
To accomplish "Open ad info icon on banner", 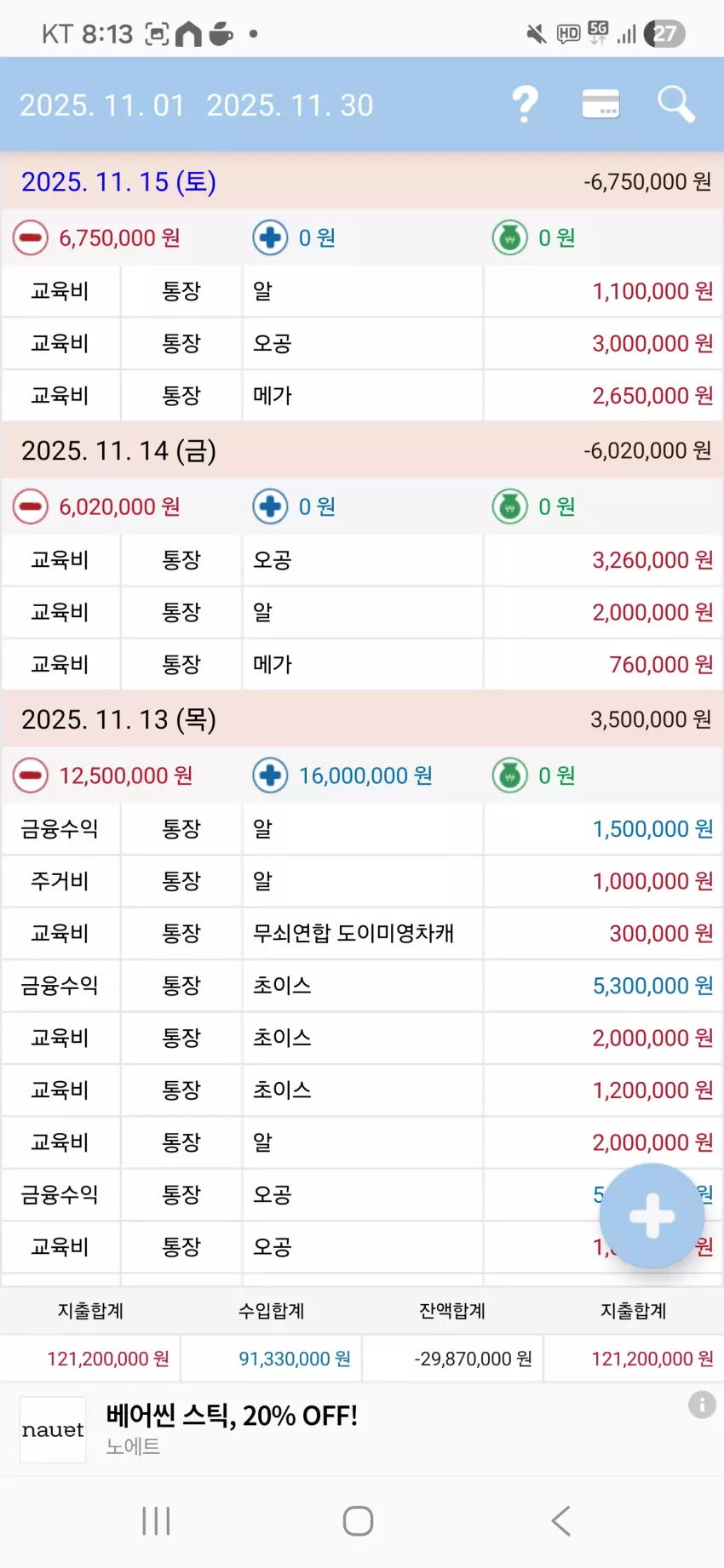I will 702,1405.
